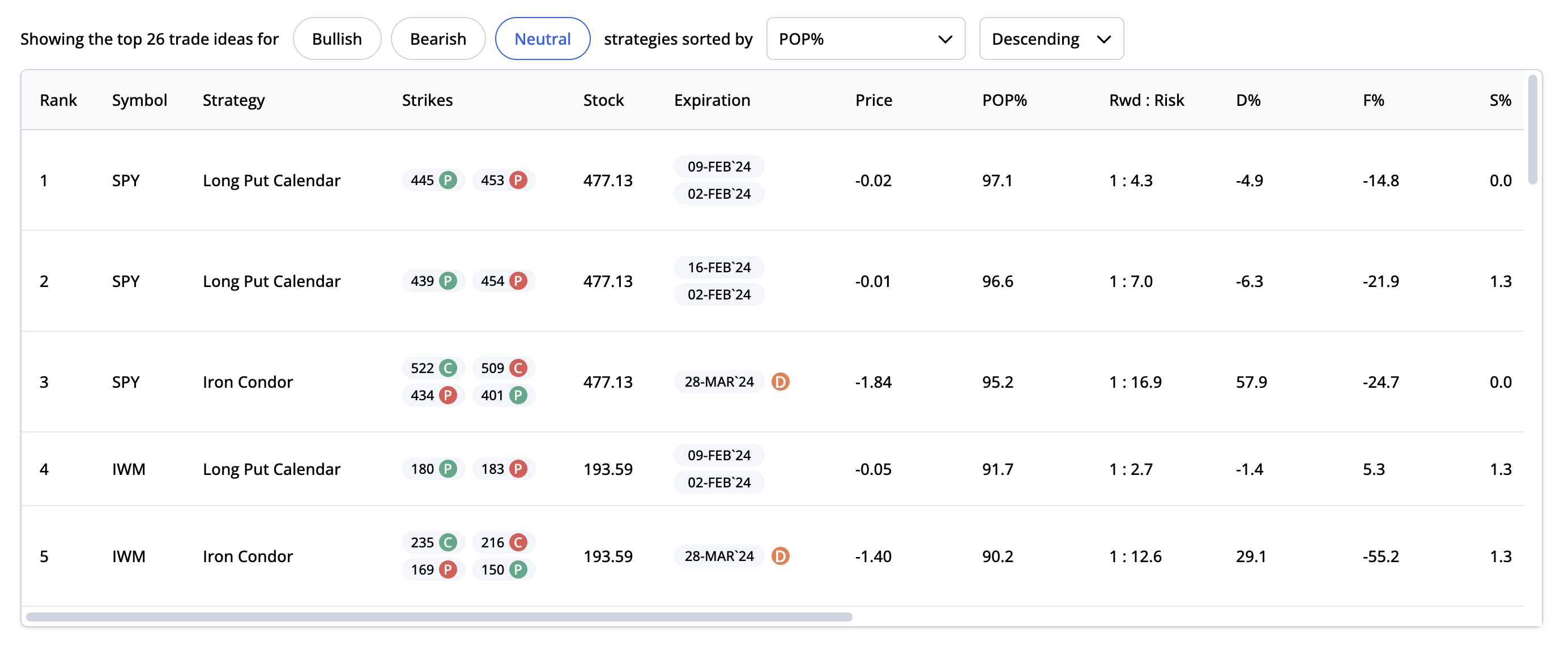The width and height of the screenshot is (1568, 651).
Task: Select SPY symbol in rank 2 row
Action: tap(126, 281)
